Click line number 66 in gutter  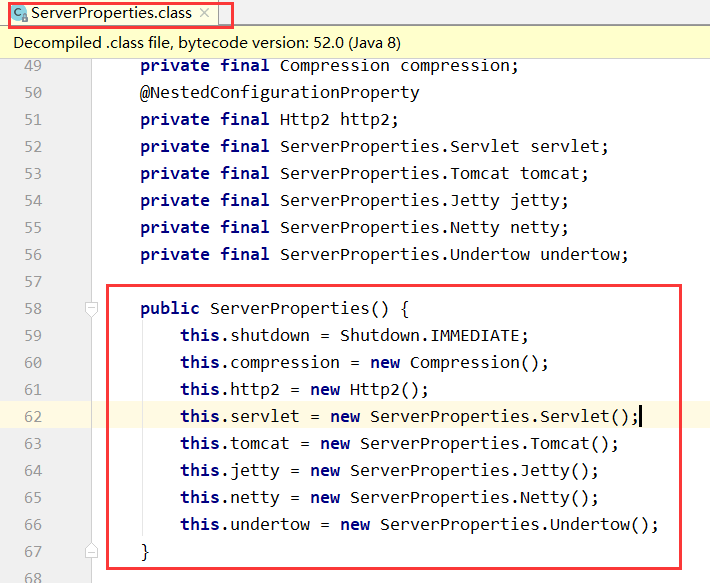33,525
